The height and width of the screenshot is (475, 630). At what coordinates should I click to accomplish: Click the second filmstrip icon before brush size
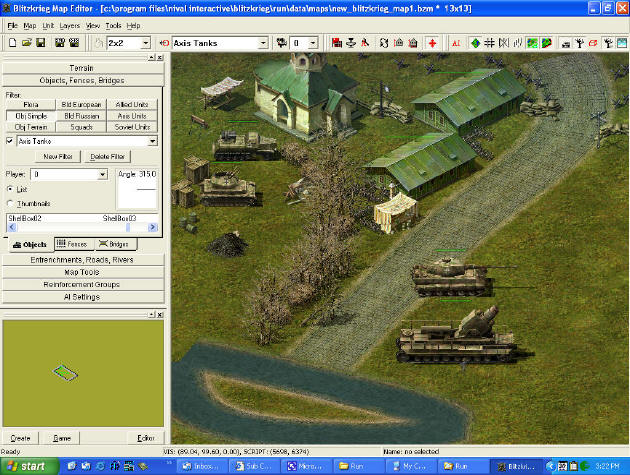click(x=74, y=43)
